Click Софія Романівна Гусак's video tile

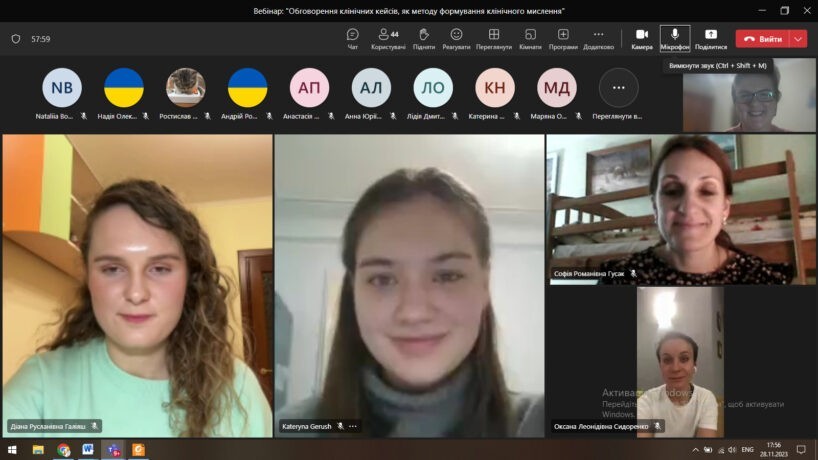click(x=680, y=208)
